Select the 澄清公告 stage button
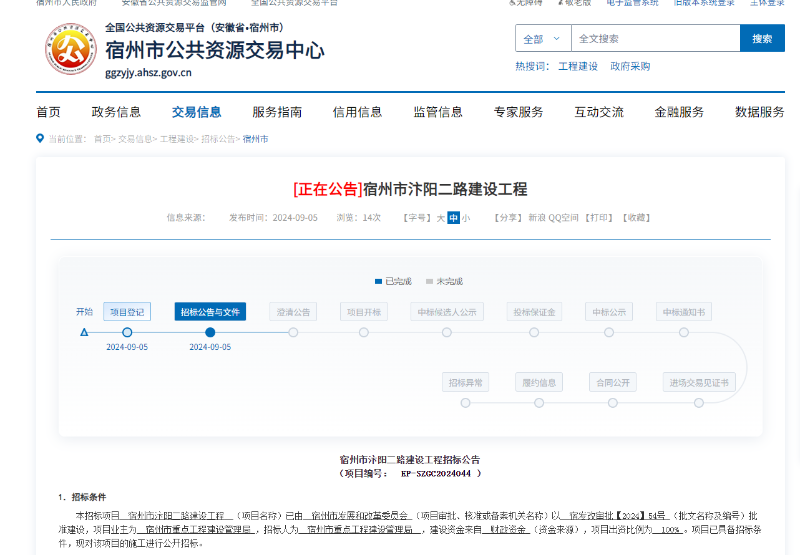The width and height of the screenshot is (800, 555). point(293,312)
